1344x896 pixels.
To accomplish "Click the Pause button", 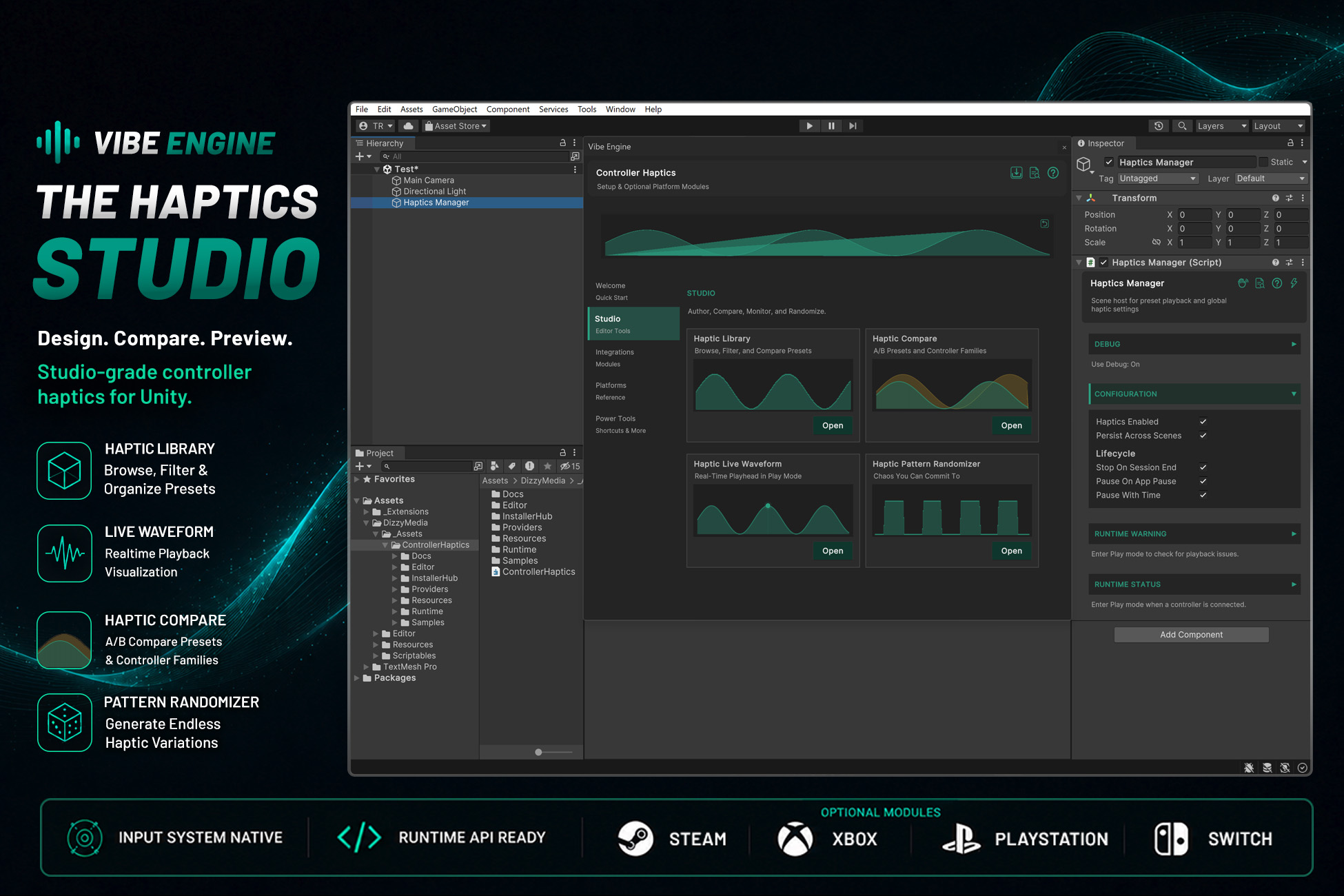I will click(x=831, y=126).
